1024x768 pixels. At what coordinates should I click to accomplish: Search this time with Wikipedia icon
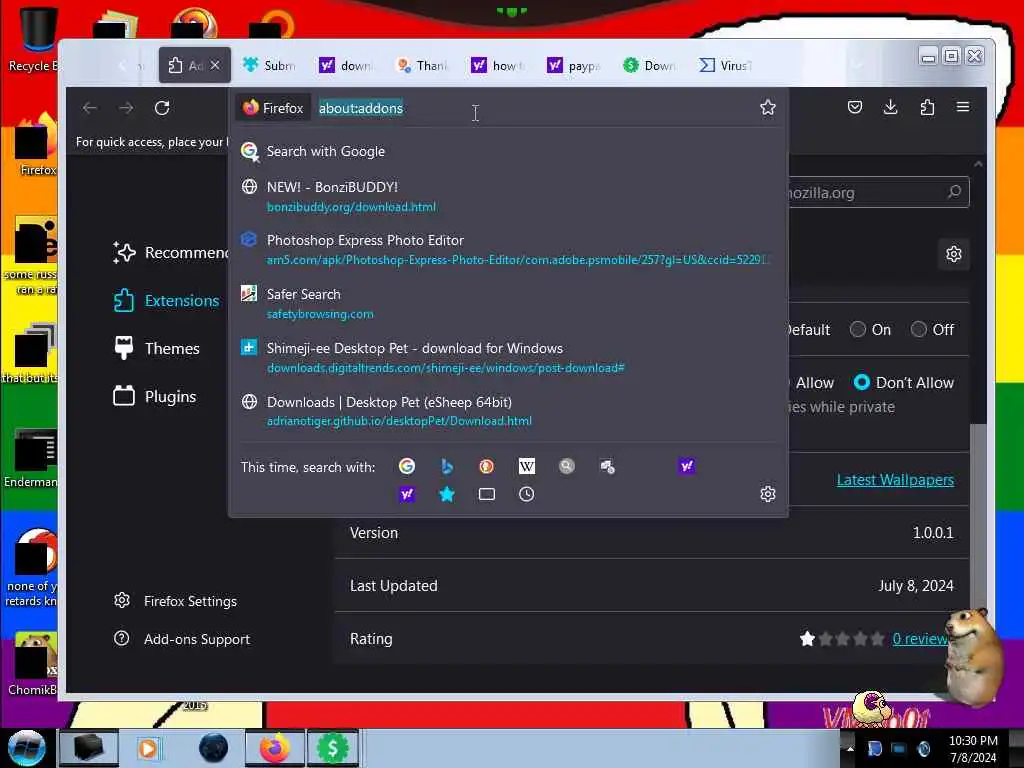526,466
